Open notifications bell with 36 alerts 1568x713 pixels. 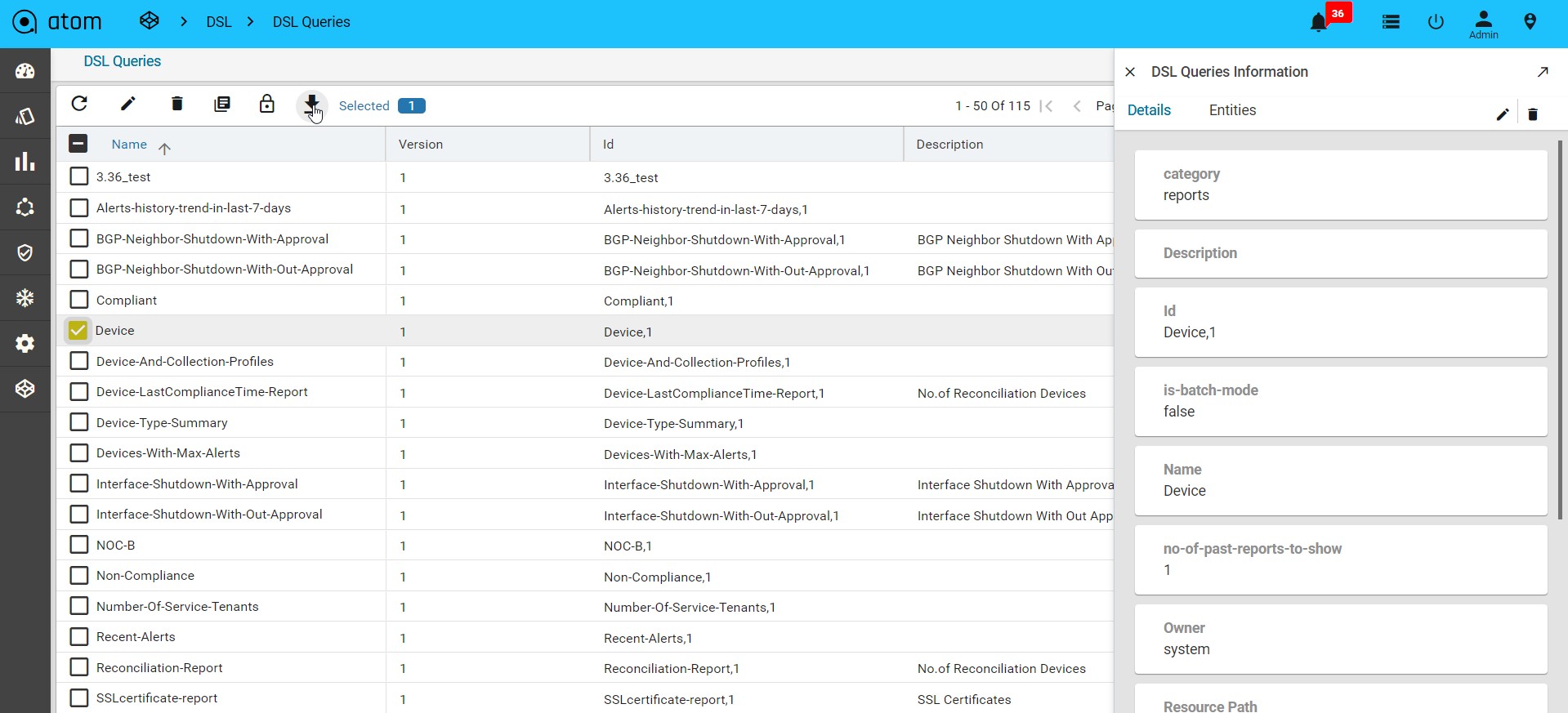[1319, 22]
